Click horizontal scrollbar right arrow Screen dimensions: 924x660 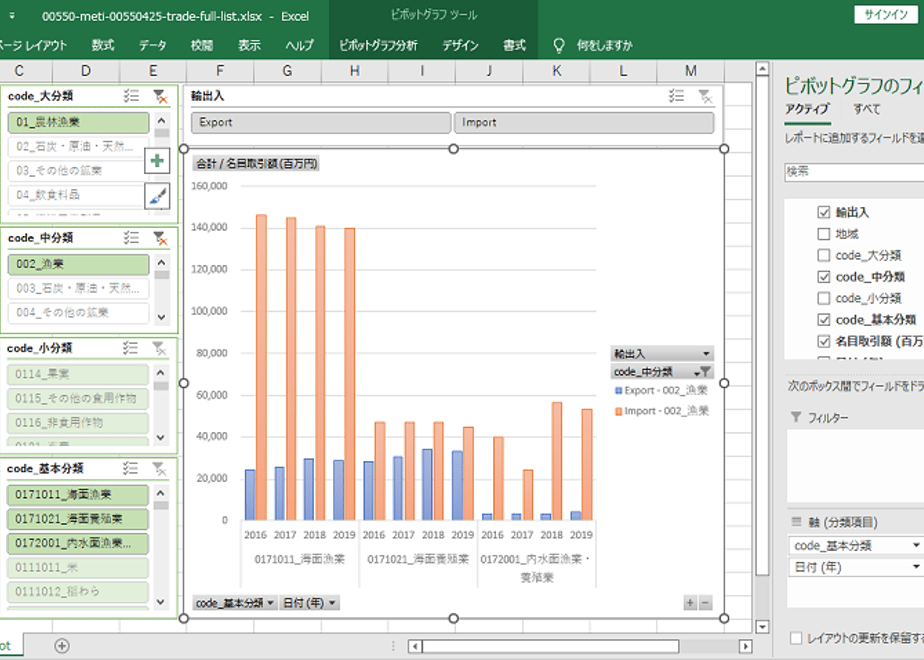click(745, 646)
